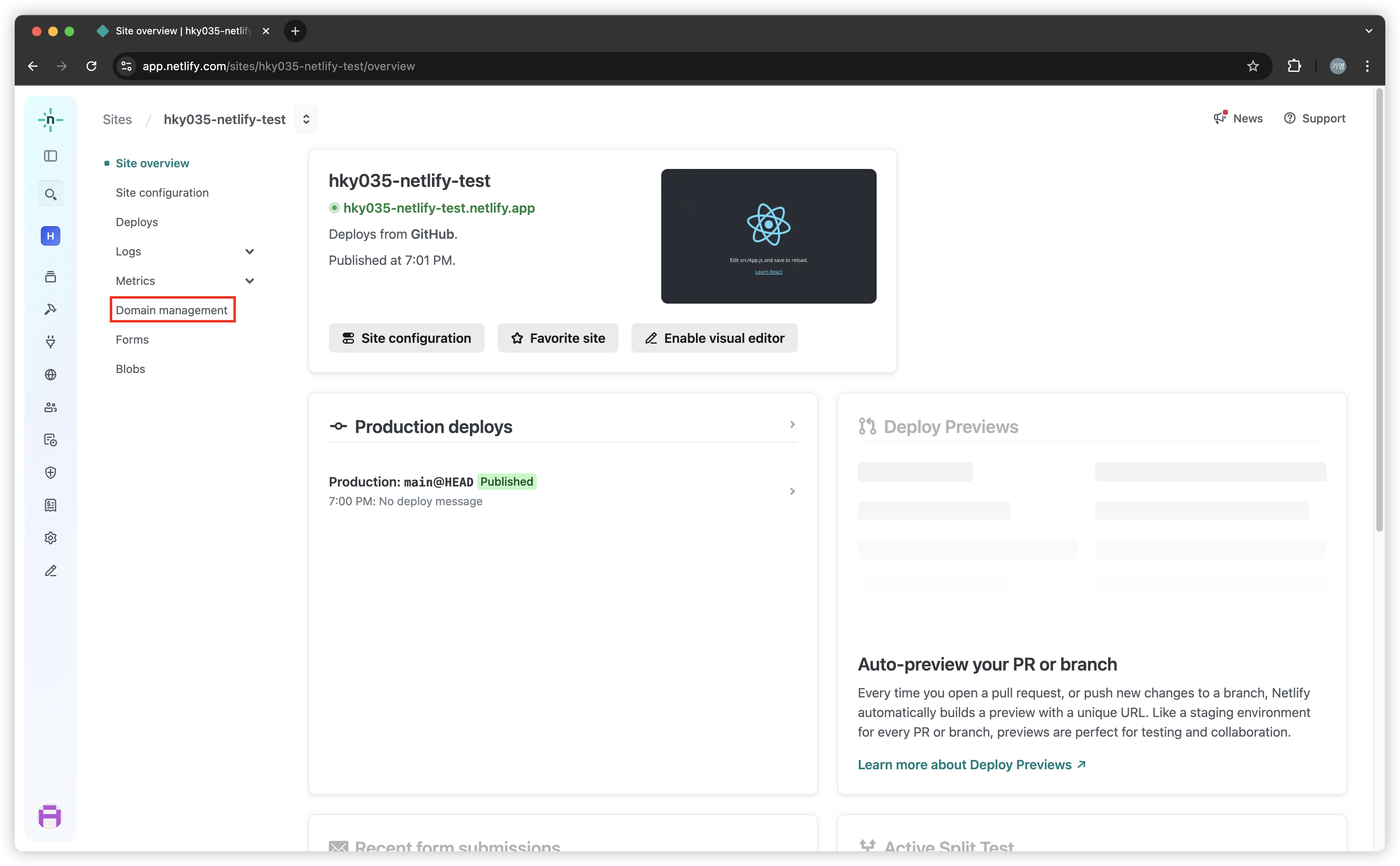This screenshot has height=866, width=1400.
Task: View site information icon in address bar
Action: [126, 66]
